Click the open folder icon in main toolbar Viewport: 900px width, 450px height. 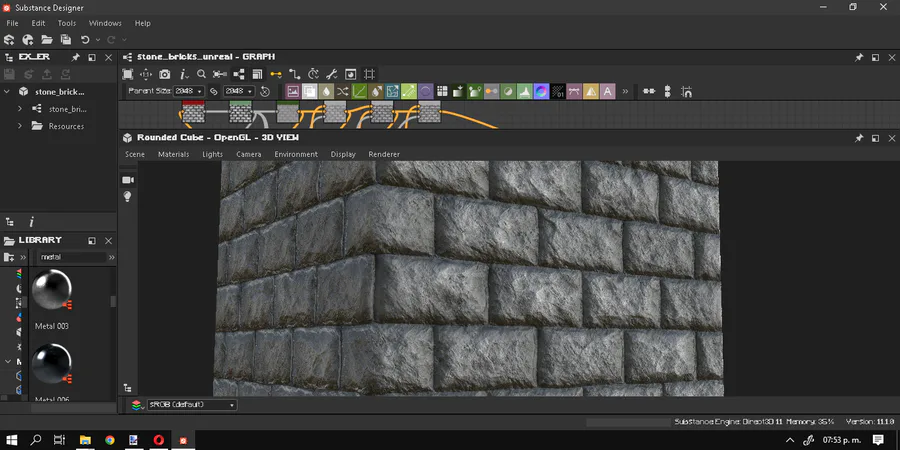point(46,40)
